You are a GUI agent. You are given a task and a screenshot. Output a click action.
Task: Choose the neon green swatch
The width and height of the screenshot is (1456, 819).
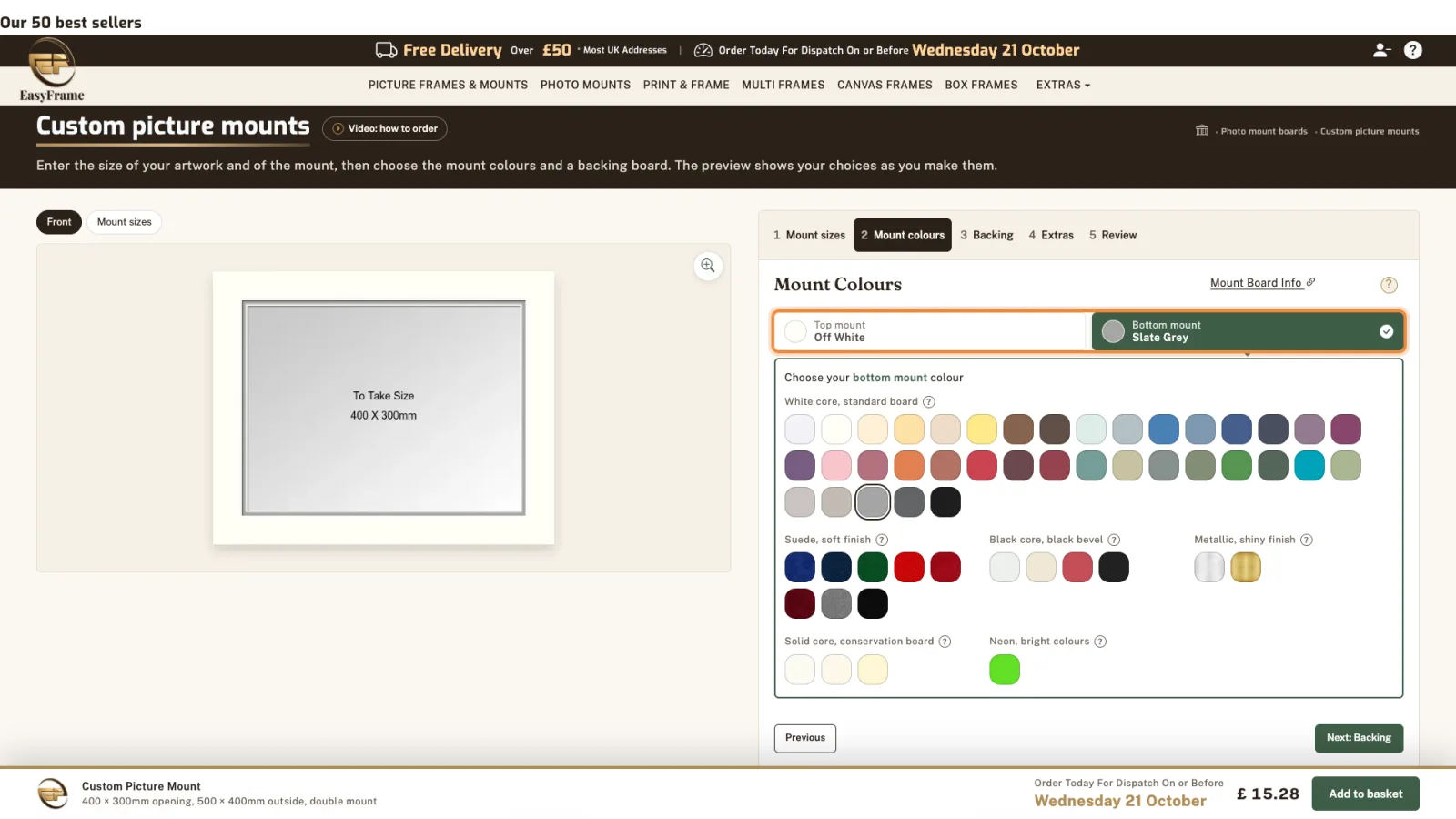click(1005, 670)
